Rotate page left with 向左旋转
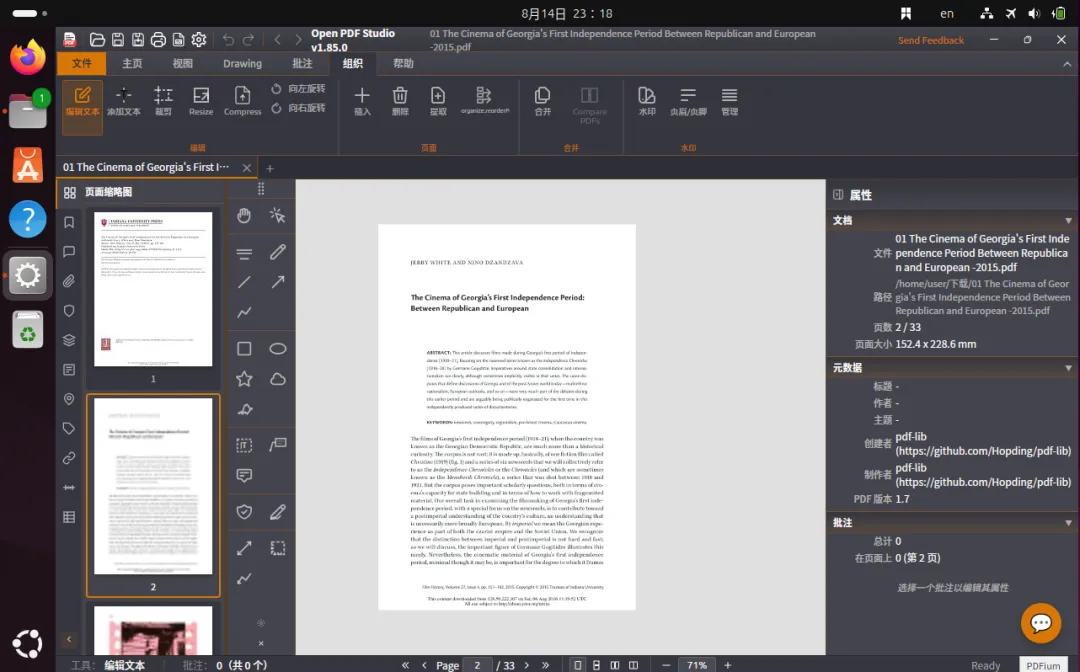The image size is (1080, 672). pos(298,89)
